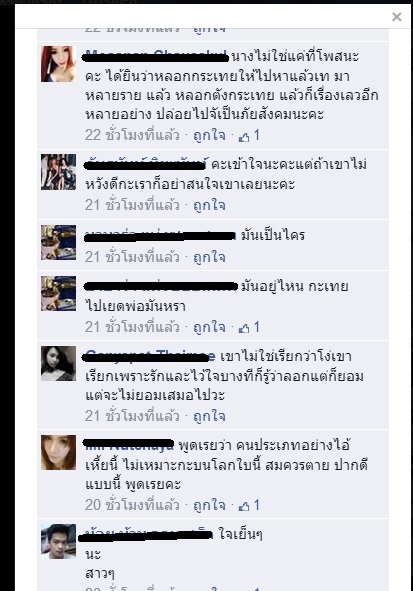
Task: Close the comments popup with the X
Action: [396, 17]
